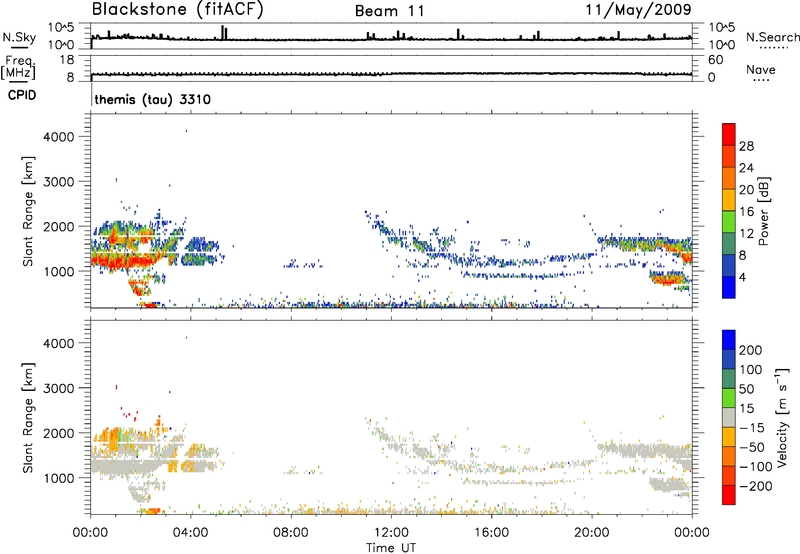Click the "3000" tick in the velocity panel
This screenshot has width=800, height=554.
[x=59, y=388]
